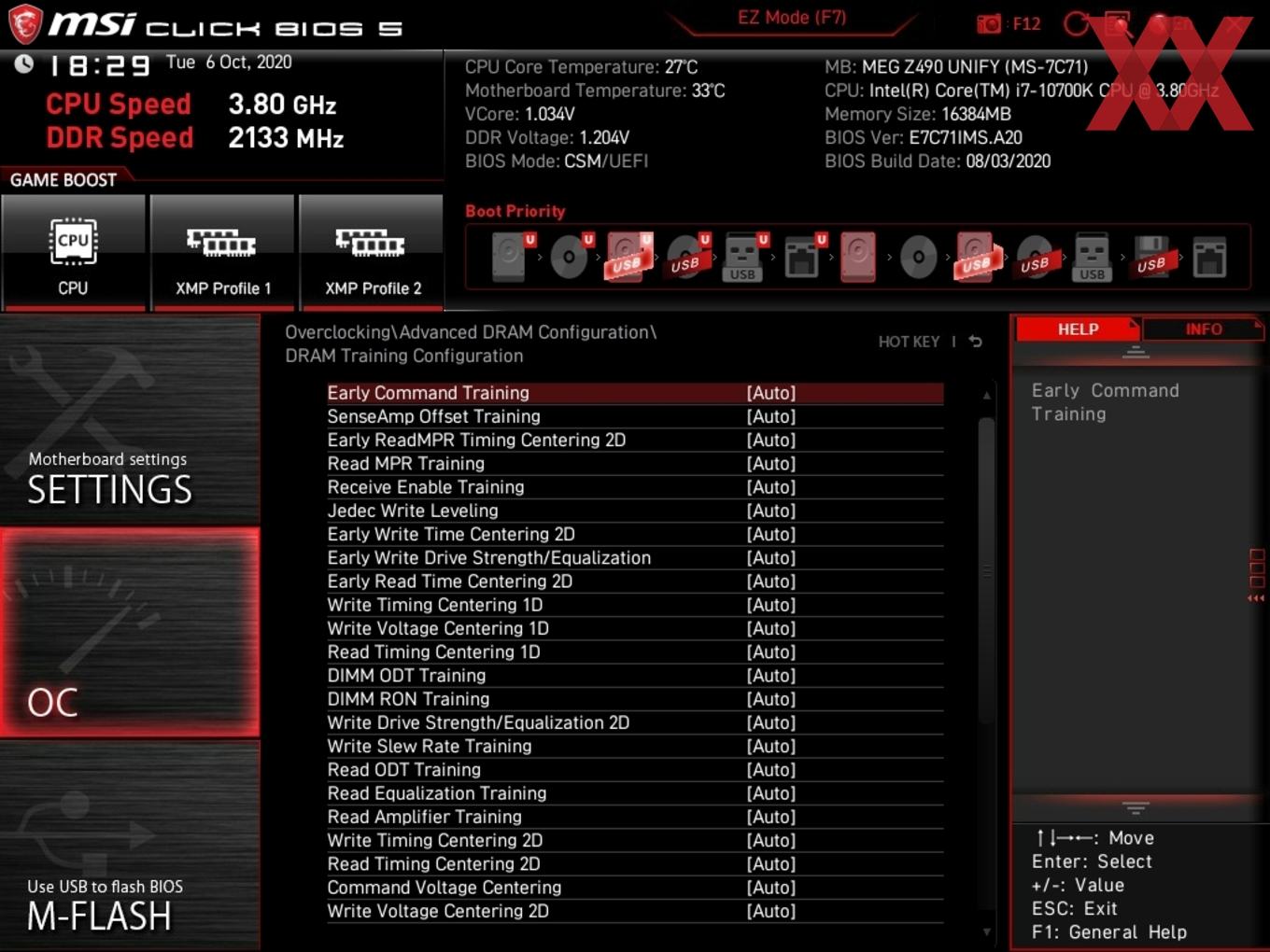The height and width of the screenshot is (952, 1270).
Task: Select Write Drive Strength/Equalization 2D row
Action: (635, 723)
